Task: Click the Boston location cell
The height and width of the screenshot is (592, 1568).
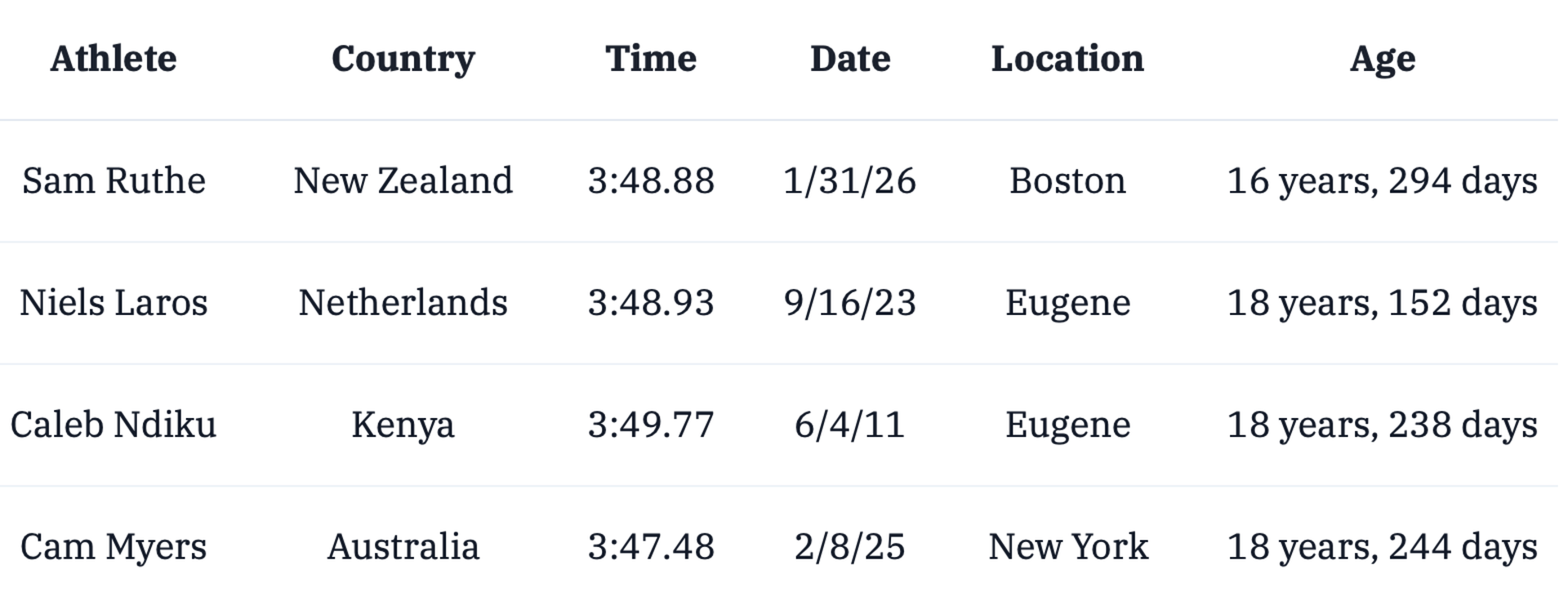Action: pos(1067,180)
